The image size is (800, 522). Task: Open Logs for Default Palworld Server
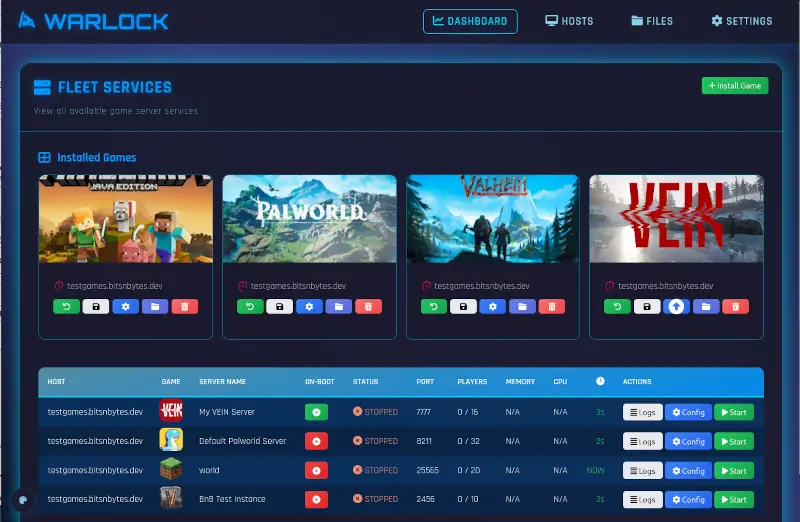click(x=642, y=441)
